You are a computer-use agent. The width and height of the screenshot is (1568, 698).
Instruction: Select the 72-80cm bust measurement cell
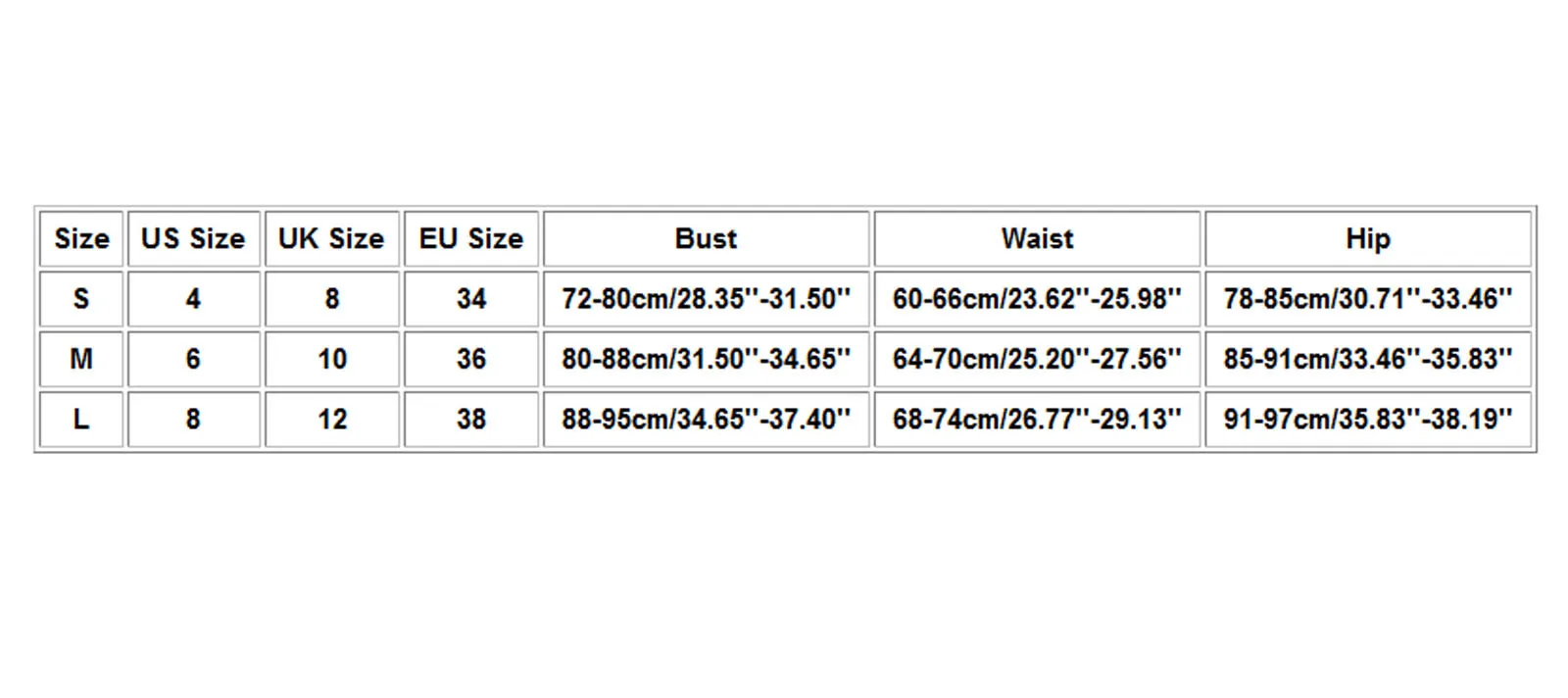[x=706, y=298]
